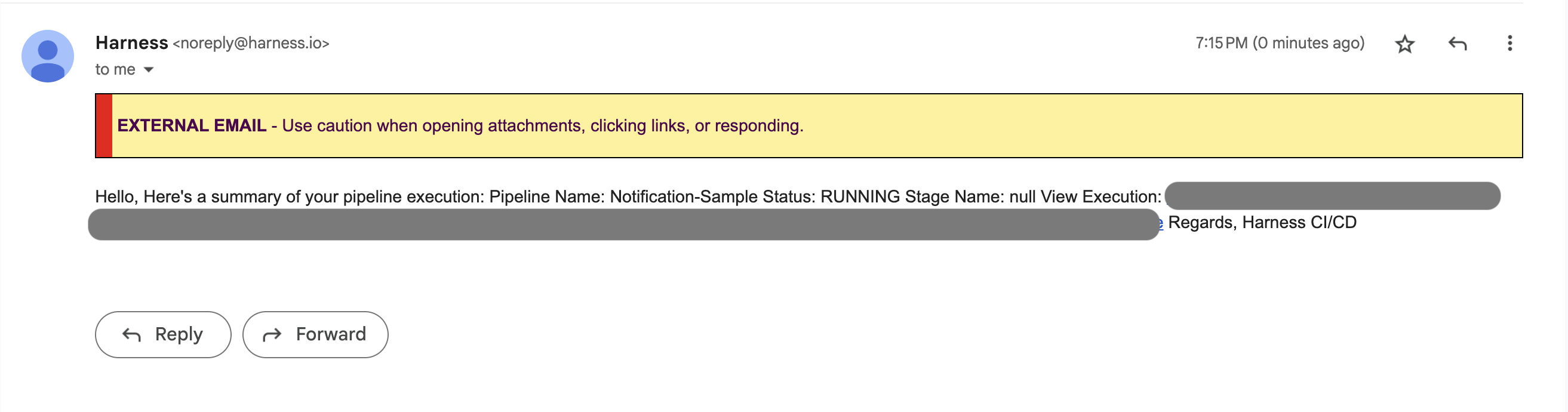This screenshot has height=412, width=1568.
Task: Click the red stripe on the warning banner
Action: coord(104,126)
